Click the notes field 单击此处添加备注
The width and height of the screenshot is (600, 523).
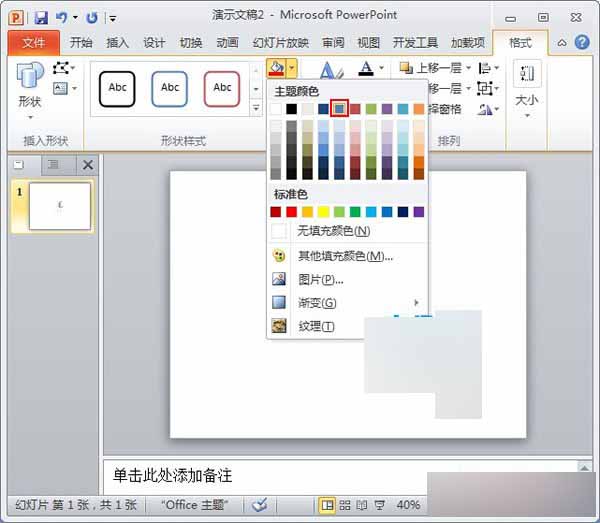(172, 476)
